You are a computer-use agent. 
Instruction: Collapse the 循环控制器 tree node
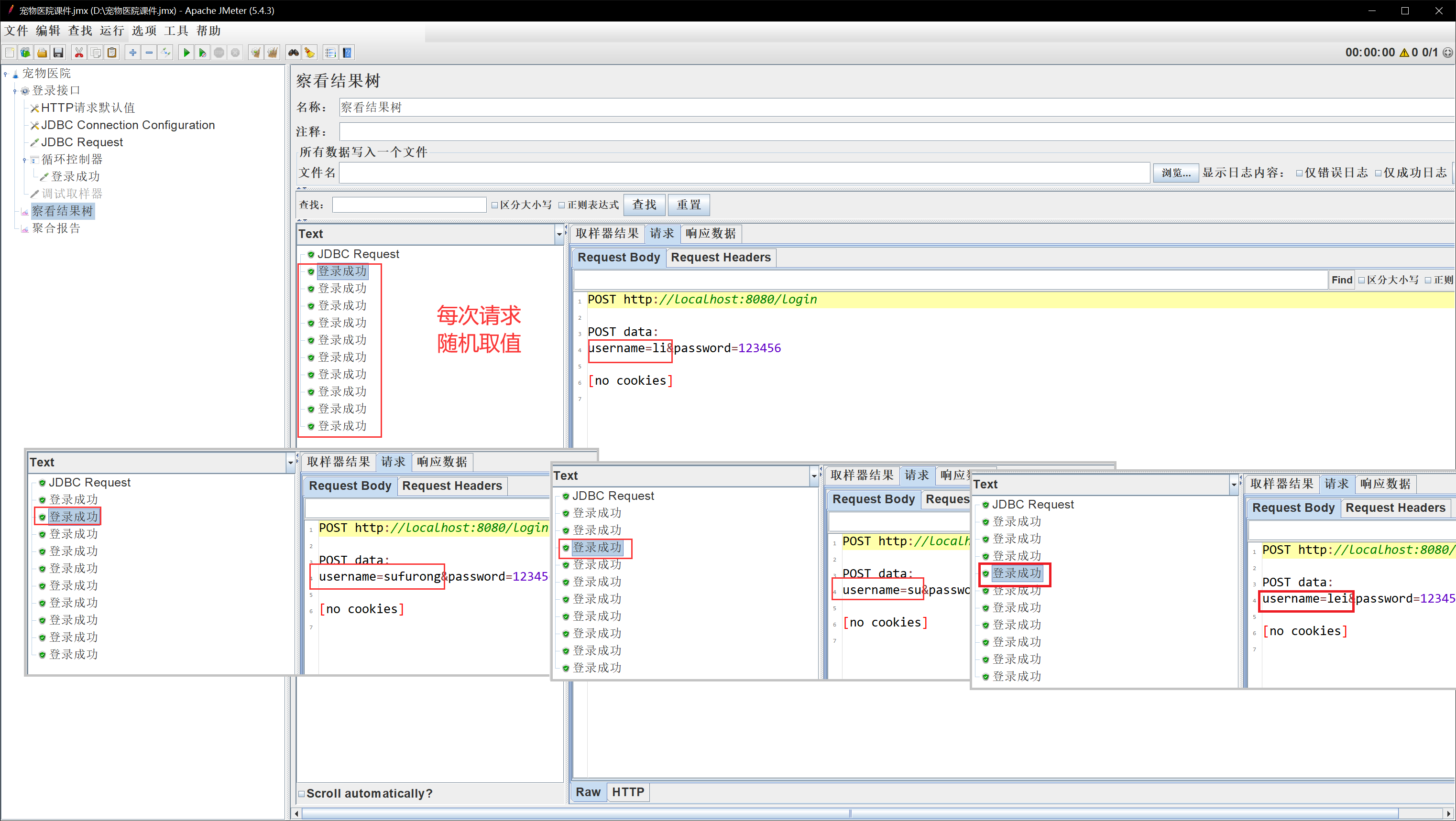(24, 160)
